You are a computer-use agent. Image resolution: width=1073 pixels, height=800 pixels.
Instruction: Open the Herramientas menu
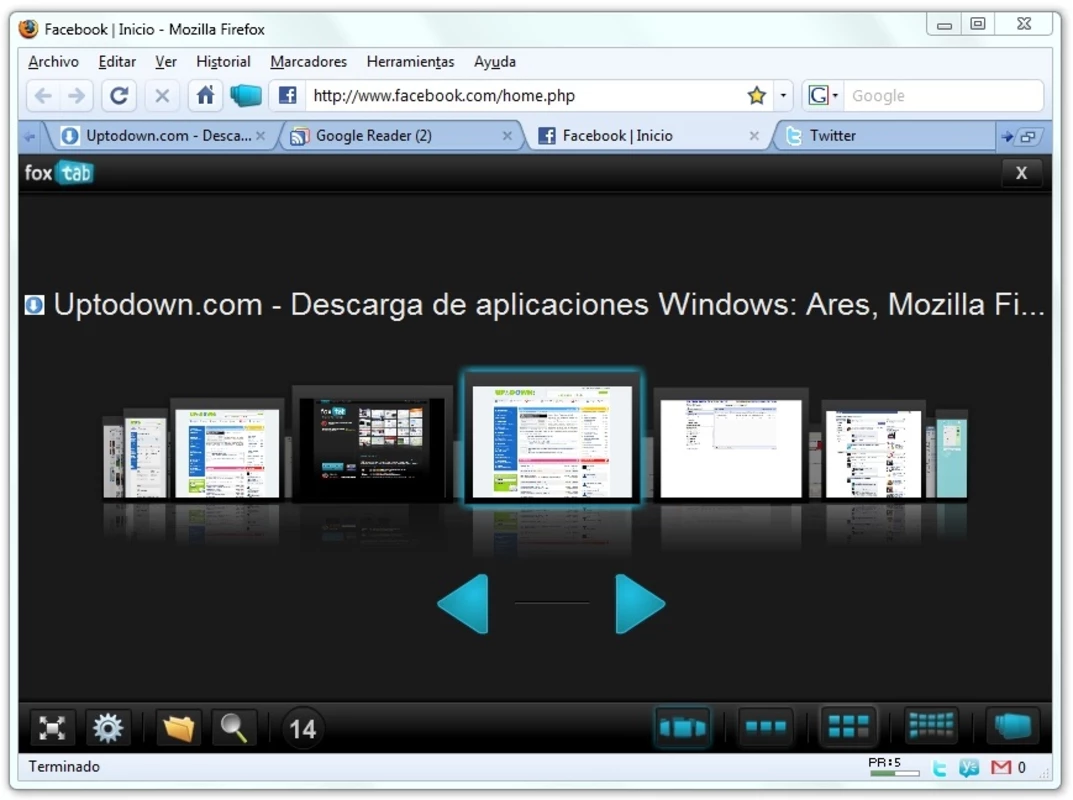pyautogui.click(x=411, y=62)
